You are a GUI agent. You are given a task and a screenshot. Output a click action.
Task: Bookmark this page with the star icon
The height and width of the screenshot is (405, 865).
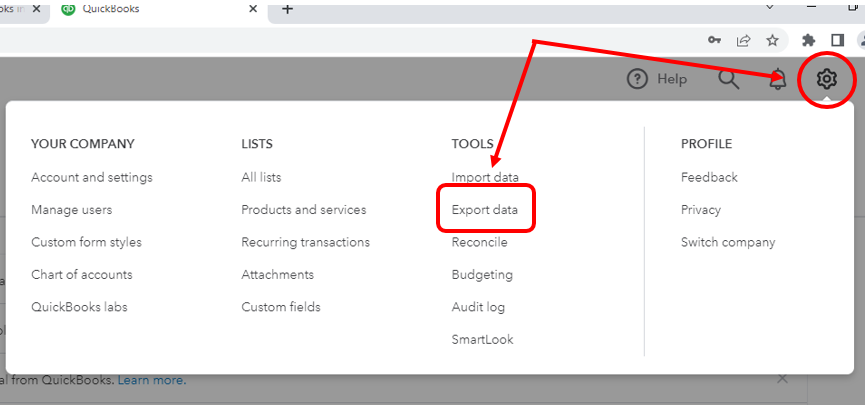click(x=772, y=40)
